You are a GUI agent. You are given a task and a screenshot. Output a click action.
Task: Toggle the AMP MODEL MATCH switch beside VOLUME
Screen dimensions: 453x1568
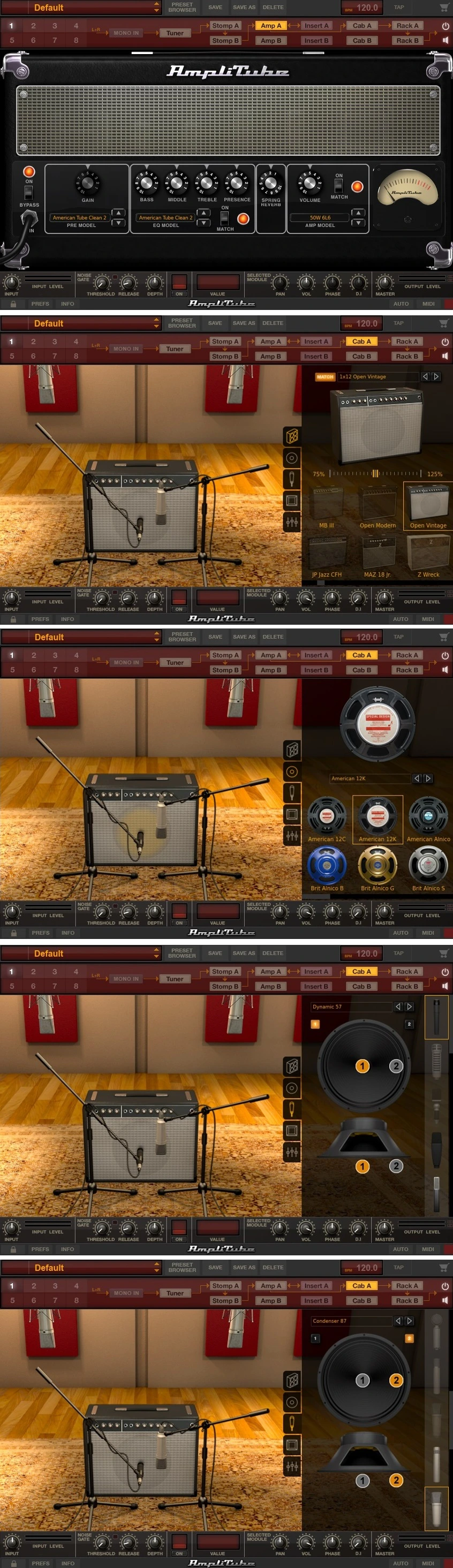pos(339,186)
